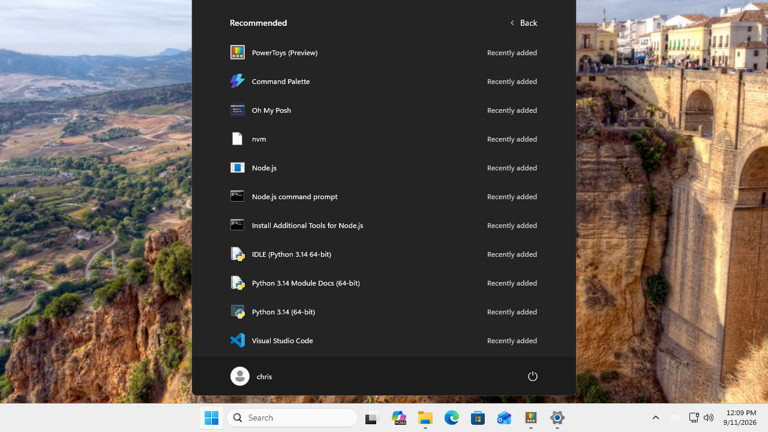The image size is (768, 432).
Task: Click the Windows Start button in taskbar
Action: [x=212, y=418]
